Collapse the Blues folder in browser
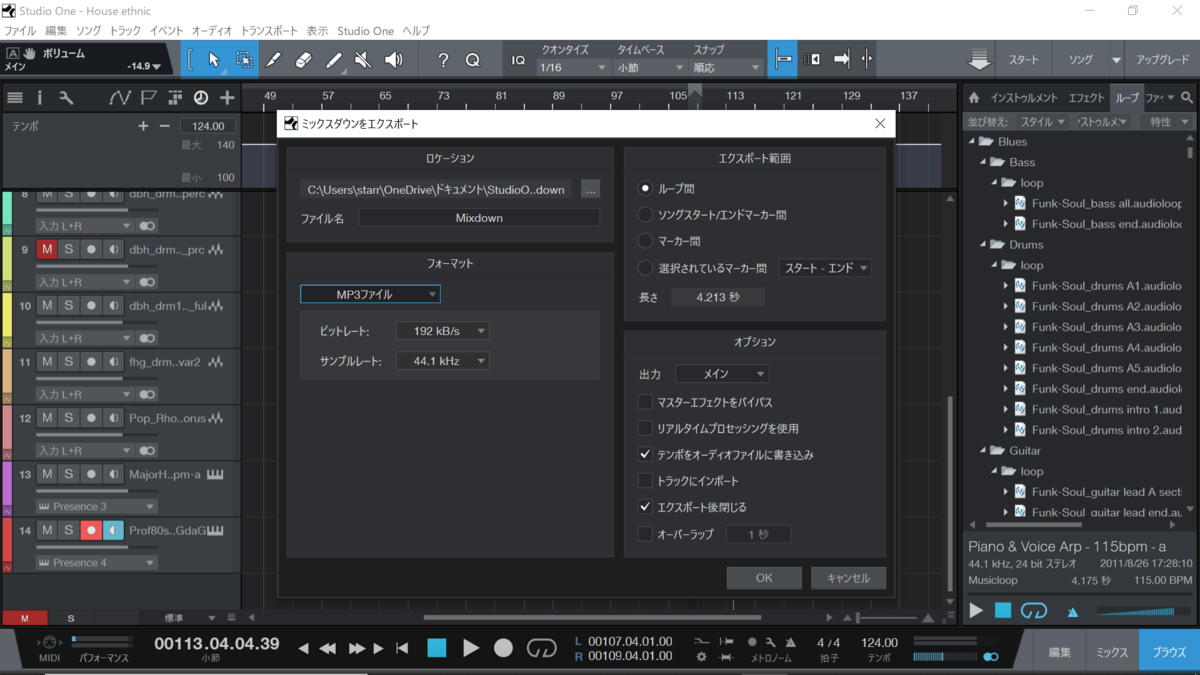The image size is (1200, 675). point(971,142)
